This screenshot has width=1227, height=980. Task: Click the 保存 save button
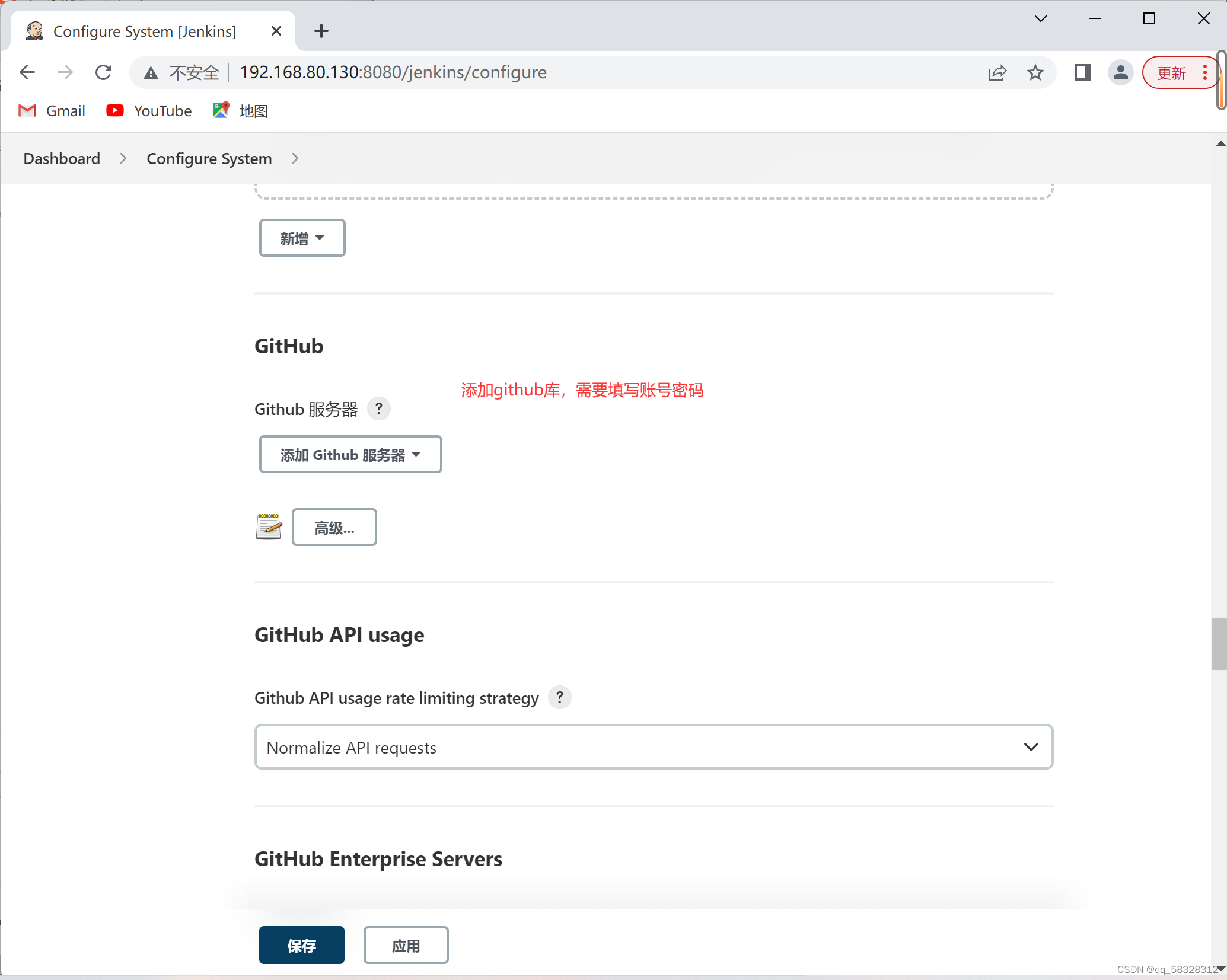tap(301, 945)
